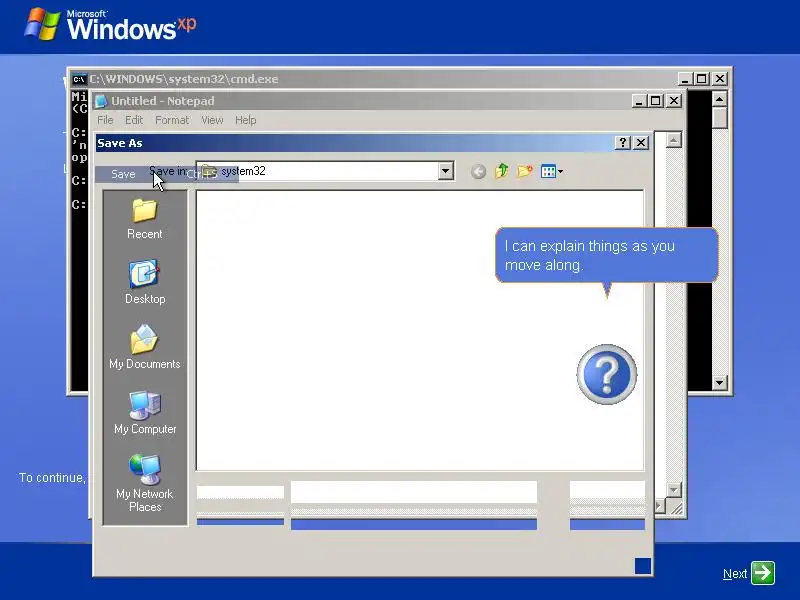This screenshot has height=600, width=800.
Task: Go back to the last folder visited
Action: point(478,171)
